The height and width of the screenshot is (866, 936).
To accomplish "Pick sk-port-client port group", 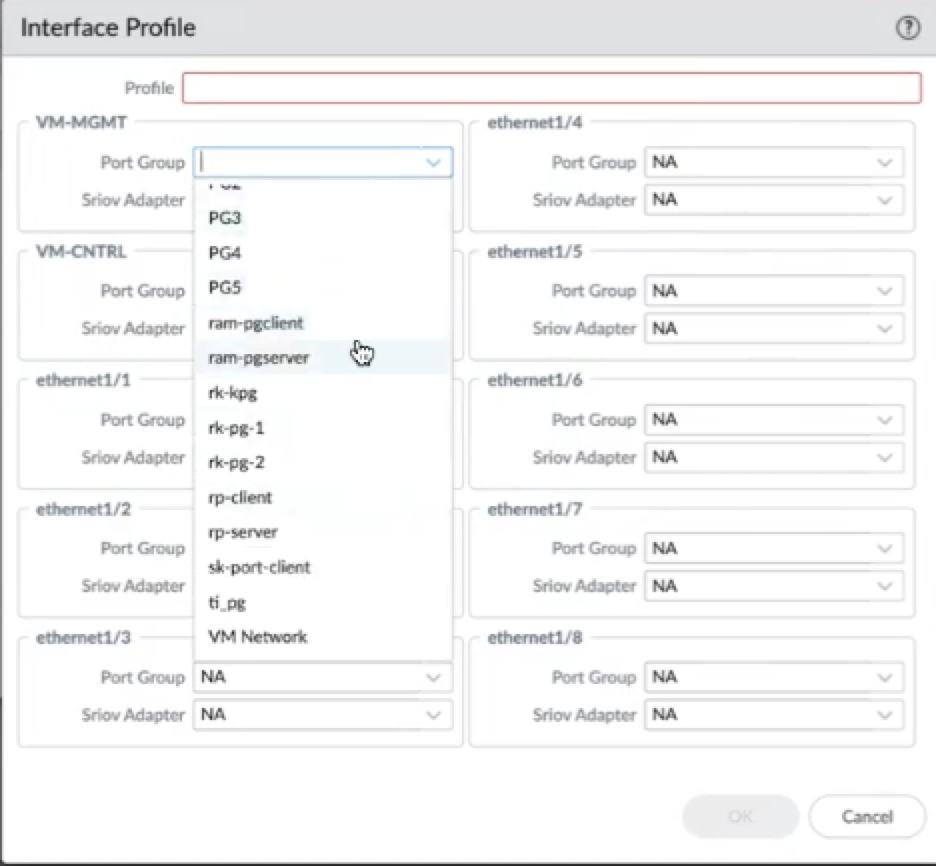I will (259, 567).
